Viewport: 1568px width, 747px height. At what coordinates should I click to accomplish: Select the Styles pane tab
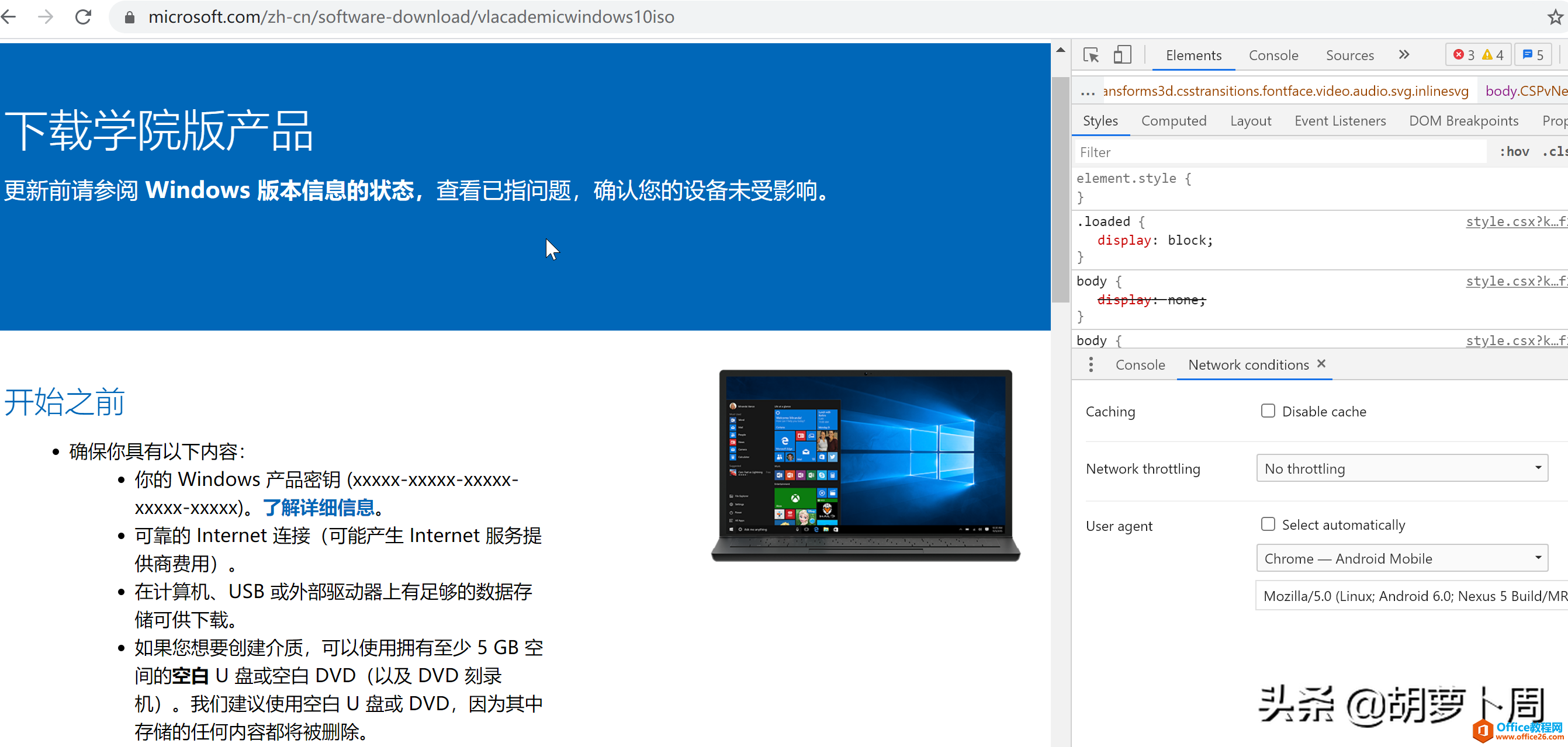click(1100, 121)
